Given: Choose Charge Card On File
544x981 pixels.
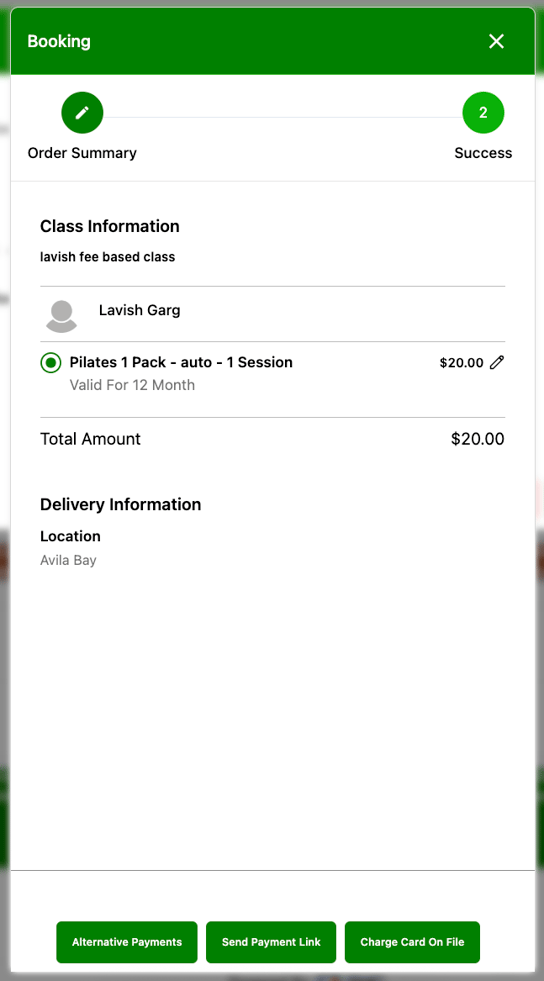Looking at the screenshot, I should coord(412,942).
